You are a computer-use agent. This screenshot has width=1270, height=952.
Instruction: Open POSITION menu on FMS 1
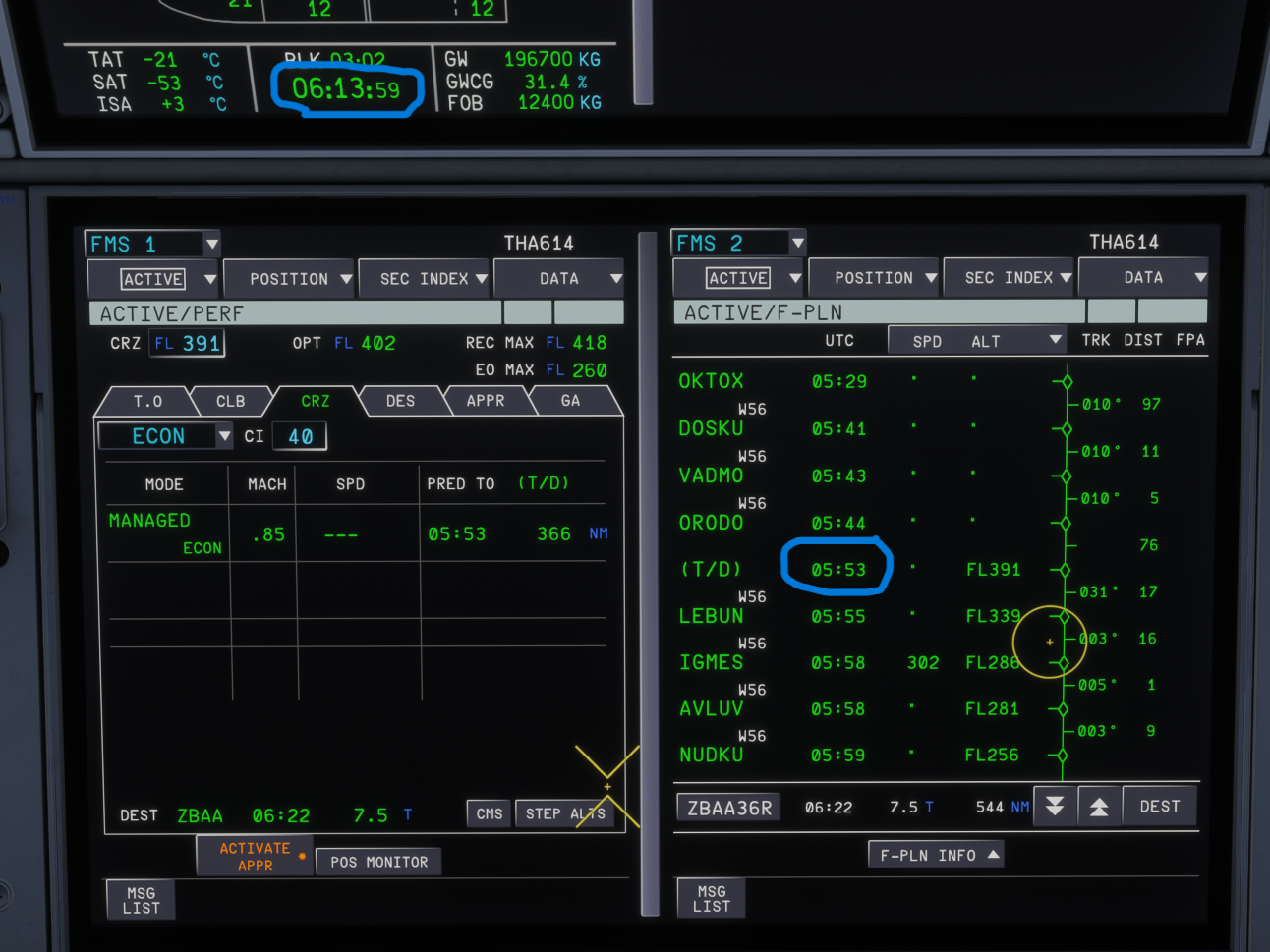click(289, 279)
